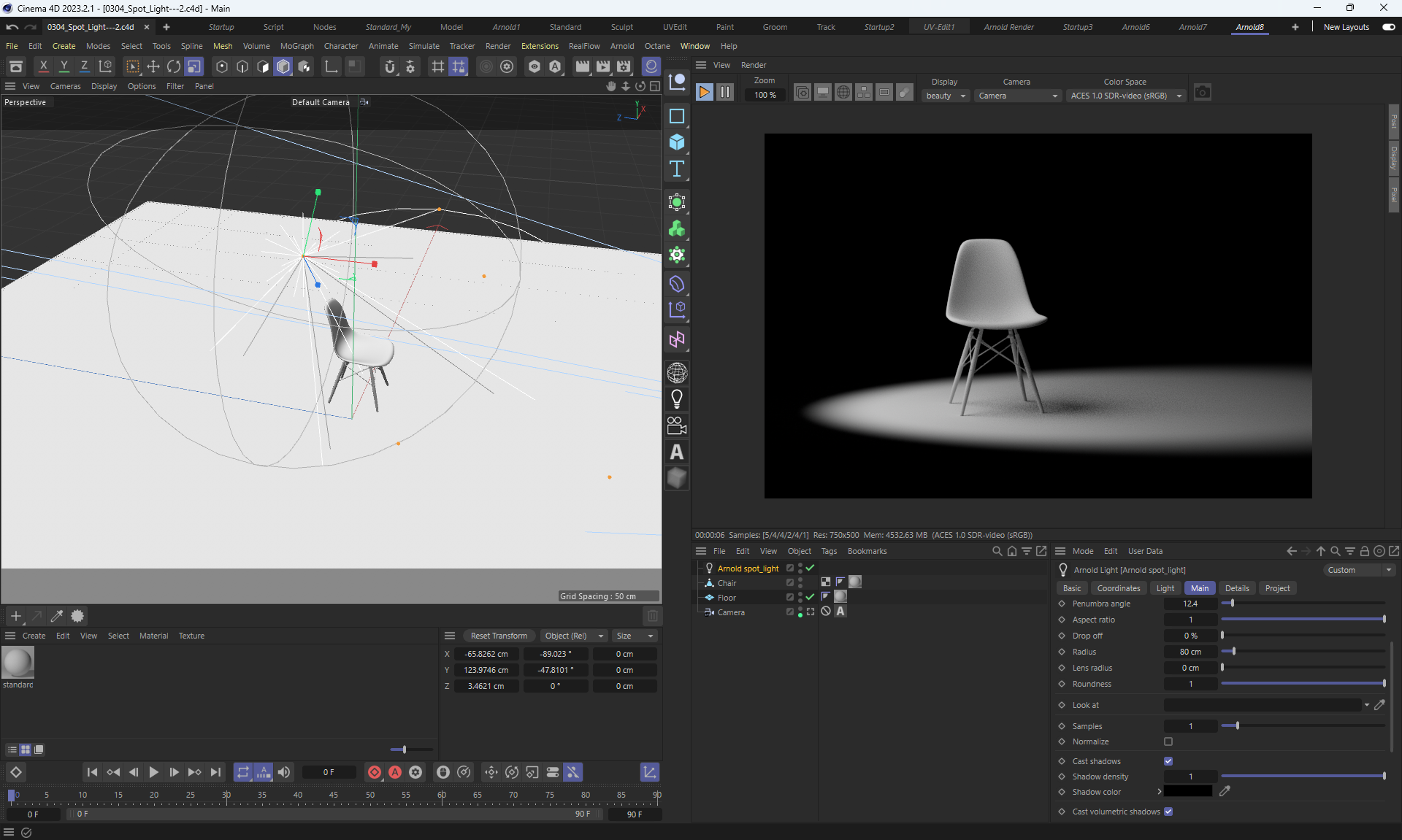Image resolution: width=1402 pixels, height=840 pixels.
Task: Click the Reset Transform button
Action: 499,636
